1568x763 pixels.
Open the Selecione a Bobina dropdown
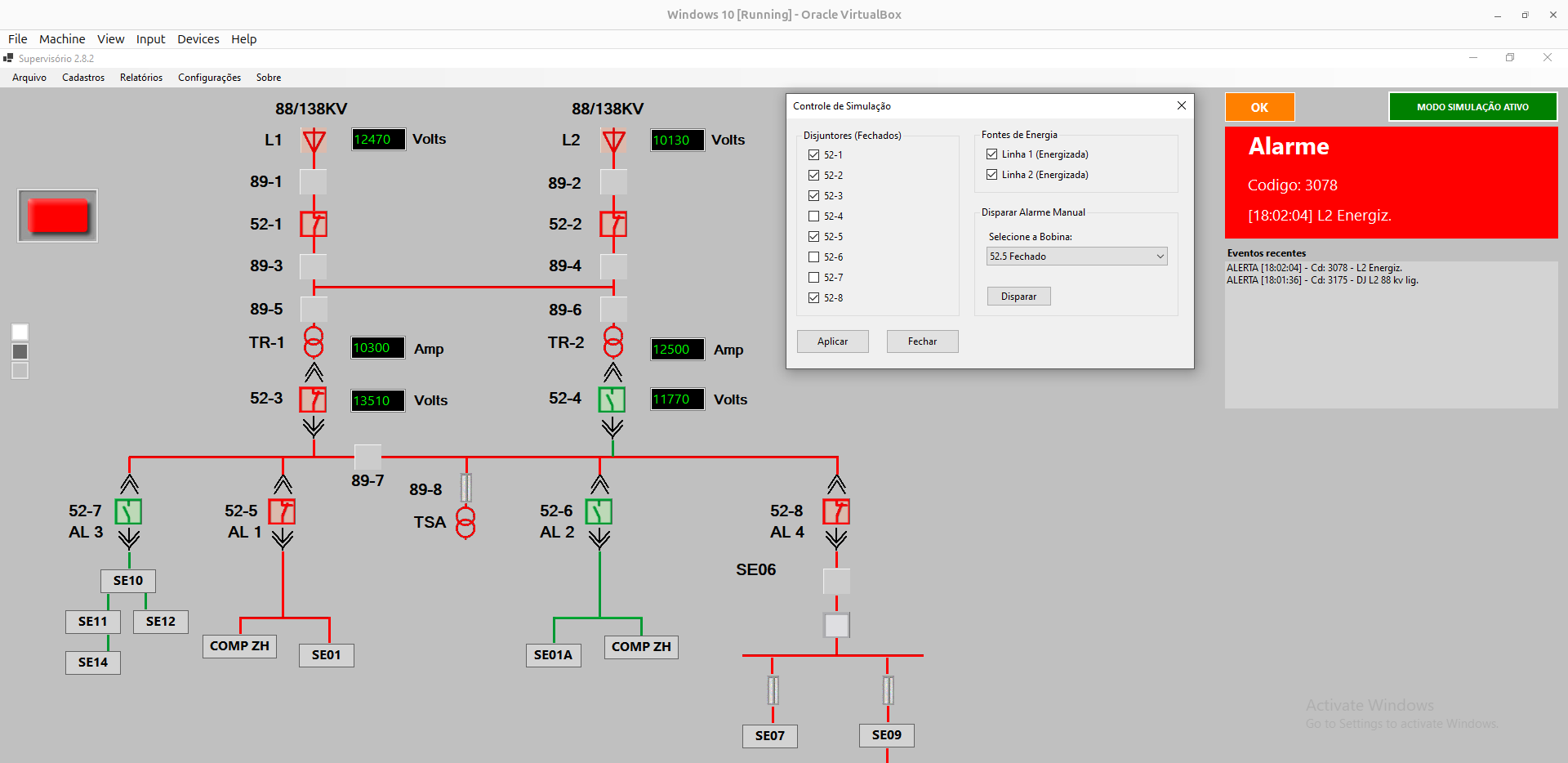point(1077,257)
